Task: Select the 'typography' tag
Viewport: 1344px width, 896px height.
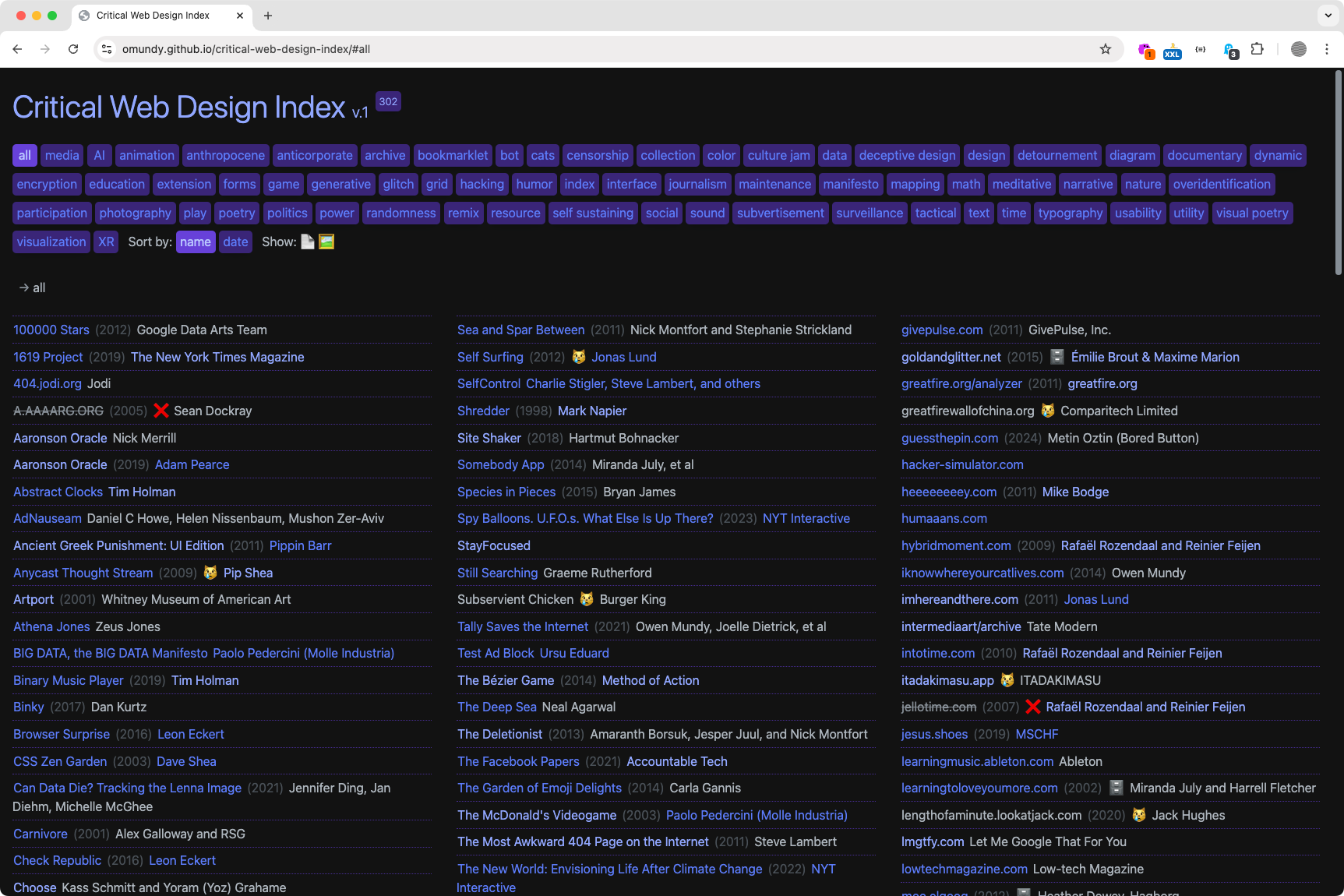Action: [x=1071, y=213]
